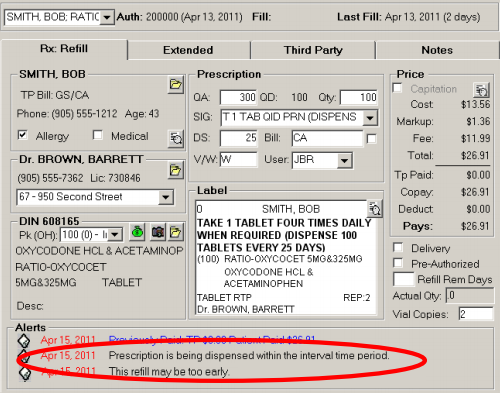
Task: Select alert 'This refill may be too early.'
Action: (169, 372)
